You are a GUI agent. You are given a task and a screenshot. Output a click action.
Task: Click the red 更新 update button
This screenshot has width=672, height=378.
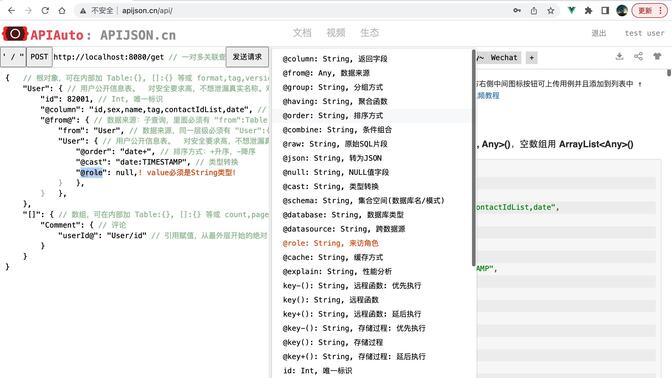coord(645,11)
